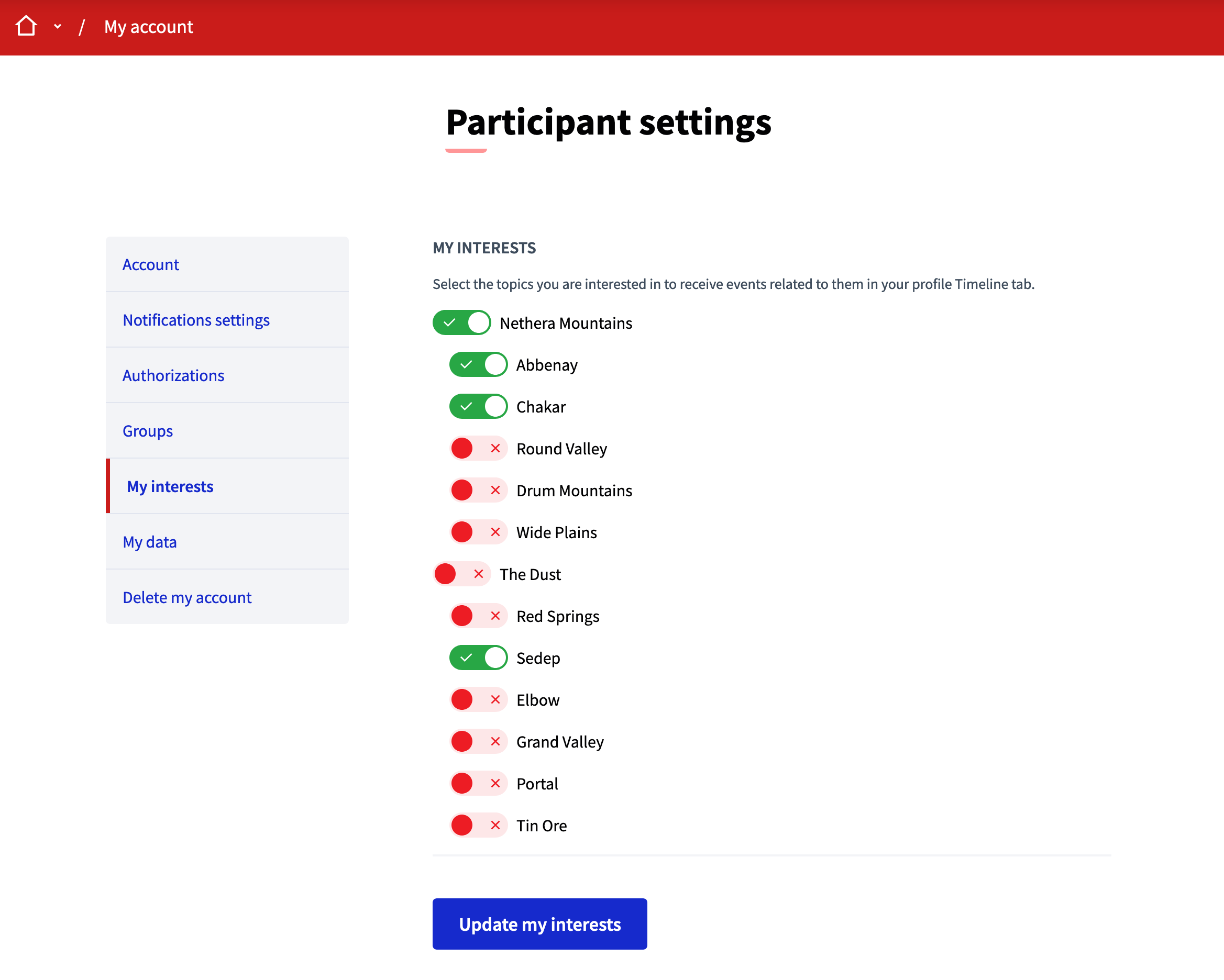The height and width of the screenshot is (980, 1224).
Task: Go to Notifications settings
Action: (x=196, y=320)
